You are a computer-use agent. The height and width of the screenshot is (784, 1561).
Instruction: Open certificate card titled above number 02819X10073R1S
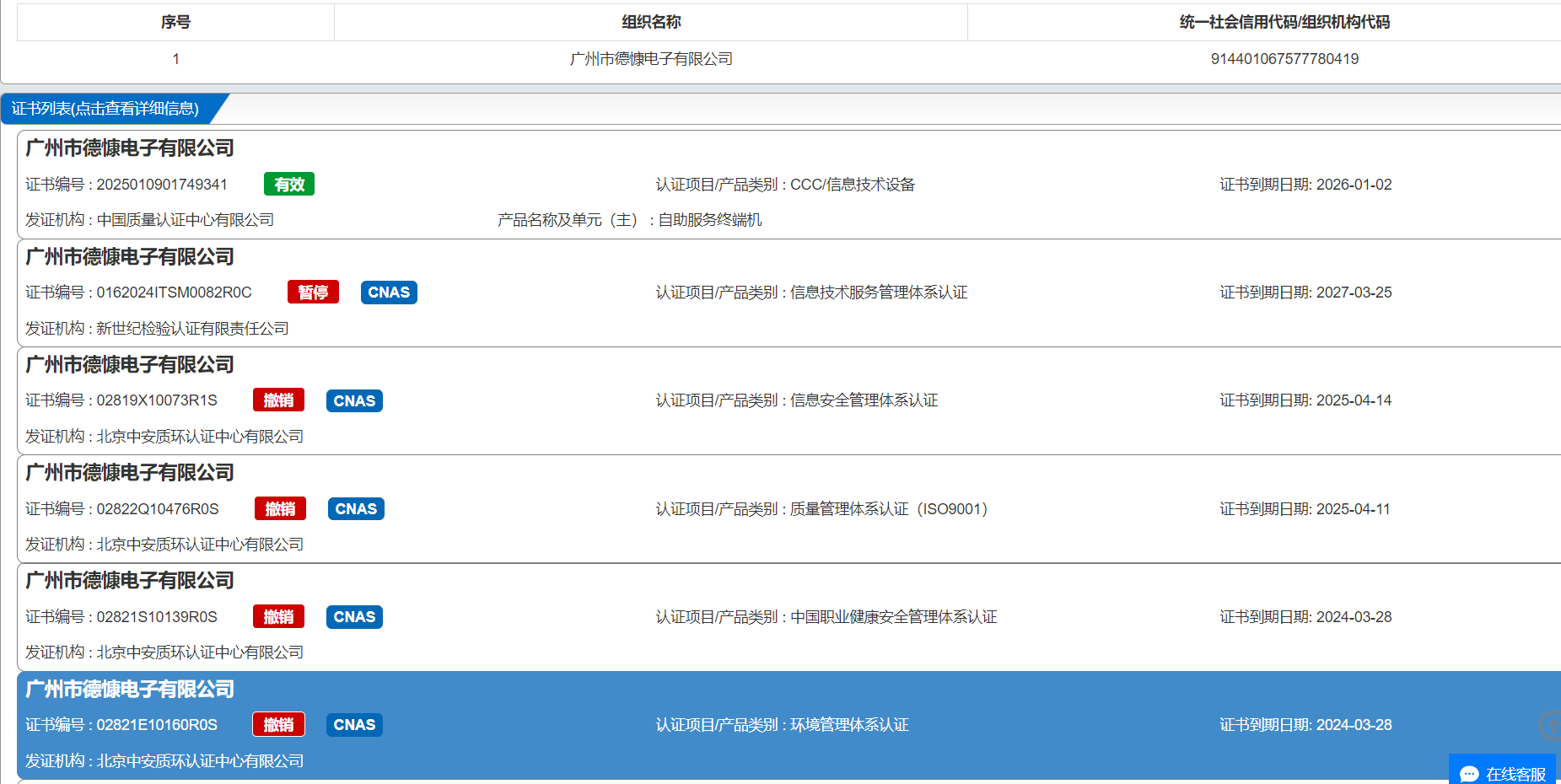(130, 364)
